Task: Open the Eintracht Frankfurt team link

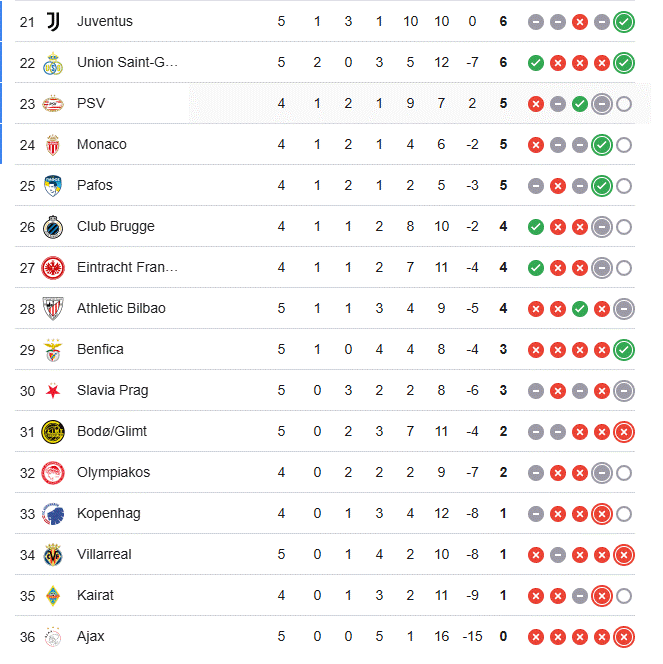Action: tap(127, 267)
